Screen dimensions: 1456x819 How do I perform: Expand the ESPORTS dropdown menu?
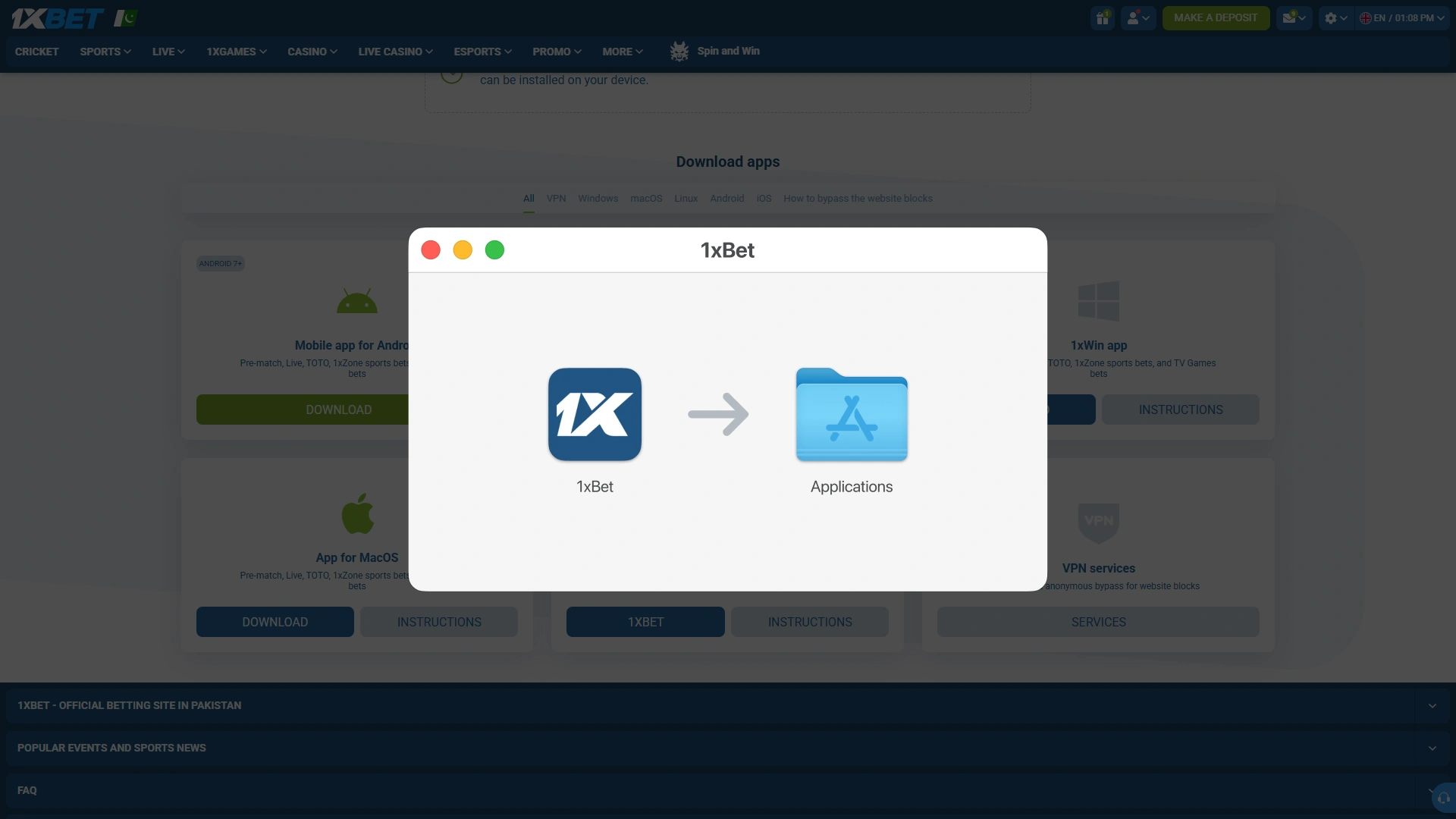(483, 52)
